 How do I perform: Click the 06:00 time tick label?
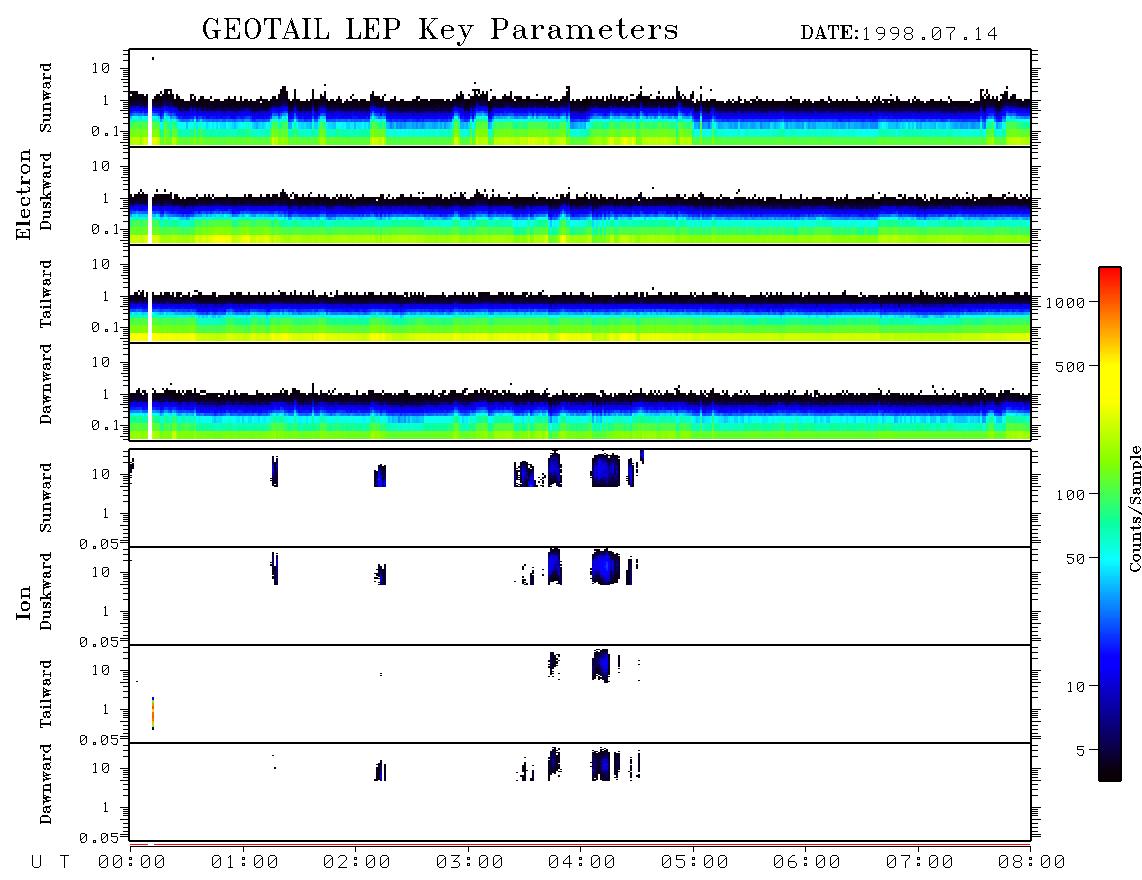807,863
